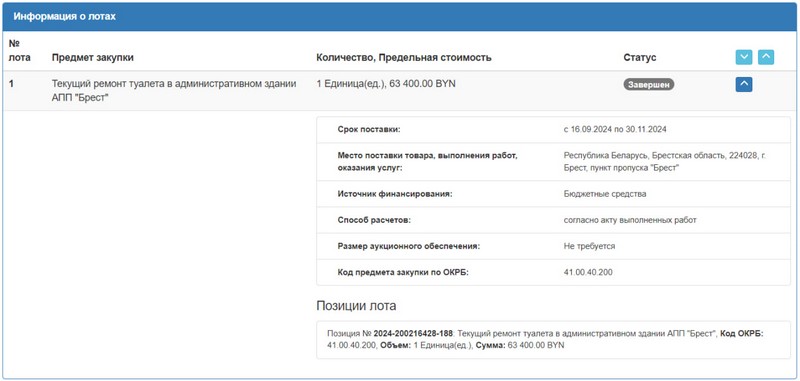
Task: Click the Код предмета закупки по ОКРБ label
Action: click(403, 272)
